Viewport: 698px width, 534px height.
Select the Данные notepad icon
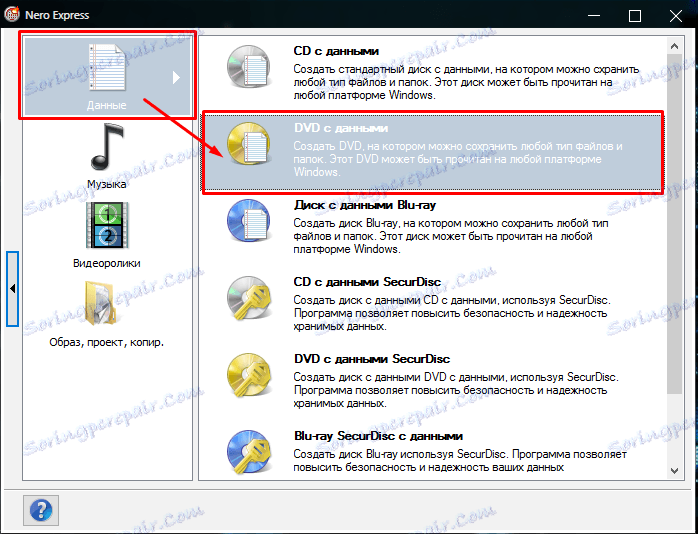click(x=107, y=69)
